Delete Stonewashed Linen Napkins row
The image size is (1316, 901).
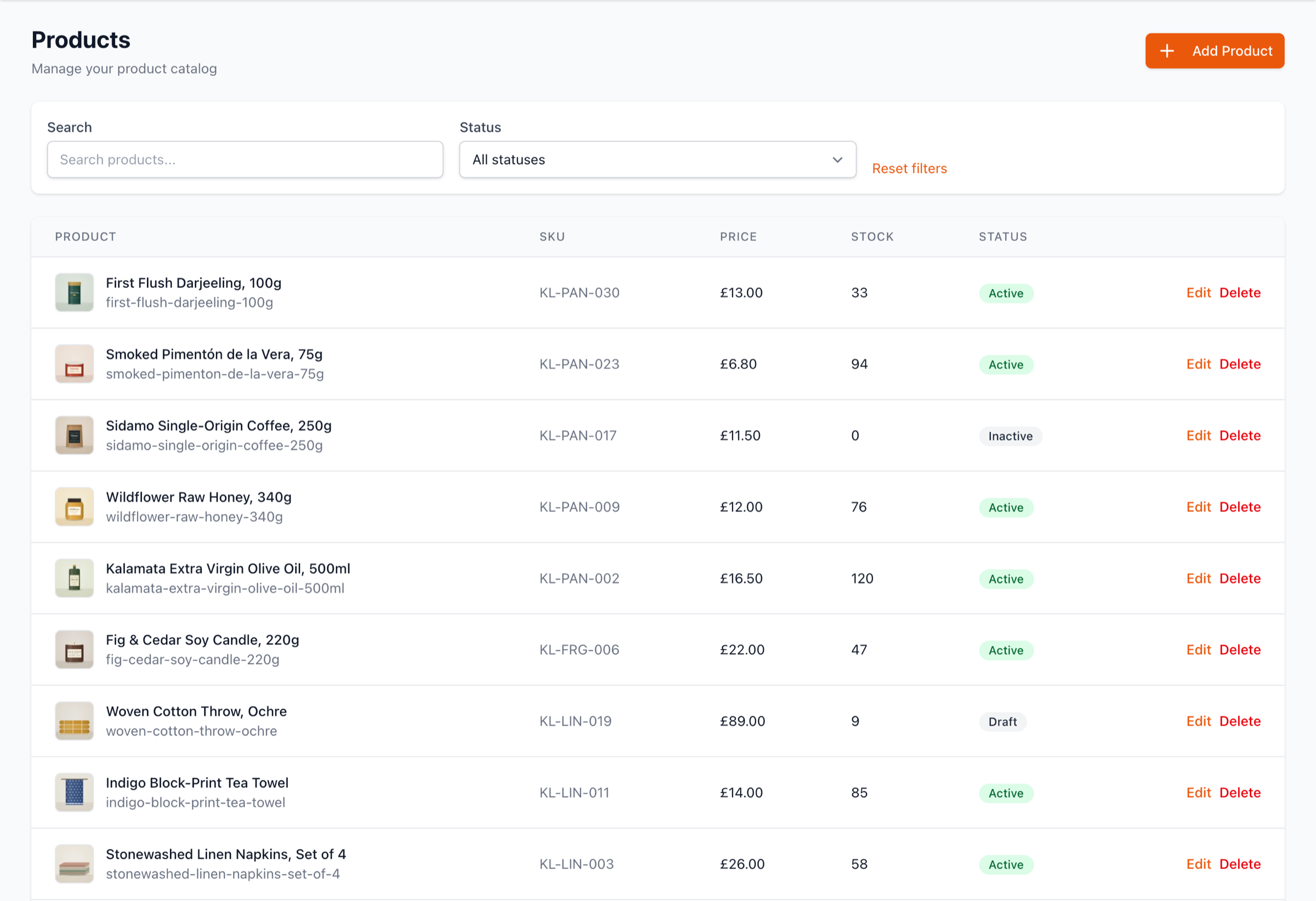1240,864
